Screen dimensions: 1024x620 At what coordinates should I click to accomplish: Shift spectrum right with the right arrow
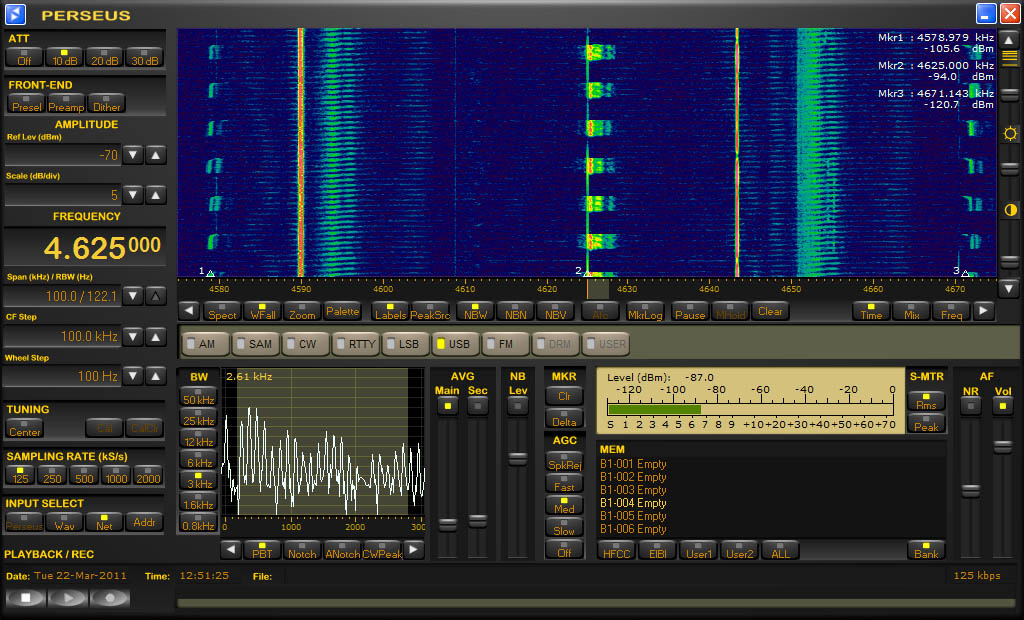pyautogui.click(x=984, y=311)
